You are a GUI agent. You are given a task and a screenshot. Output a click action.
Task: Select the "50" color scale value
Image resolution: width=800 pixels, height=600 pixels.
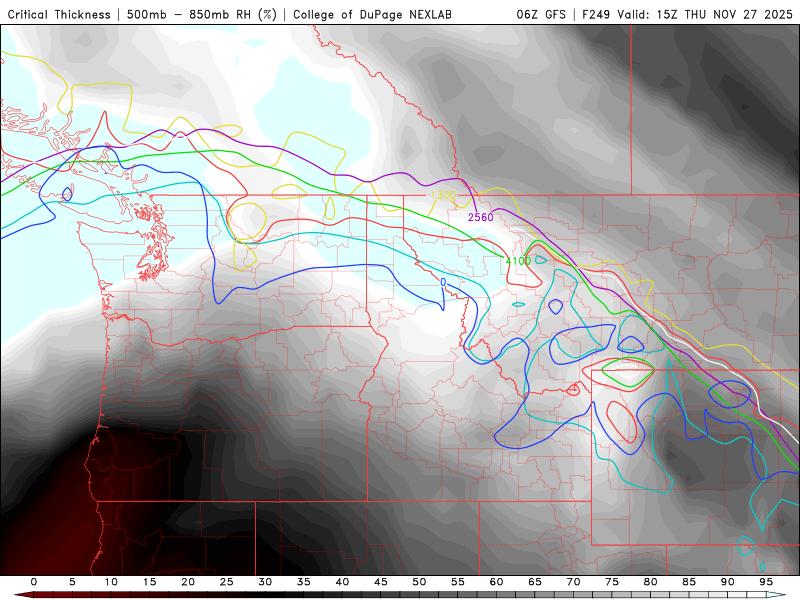point(419,582)
